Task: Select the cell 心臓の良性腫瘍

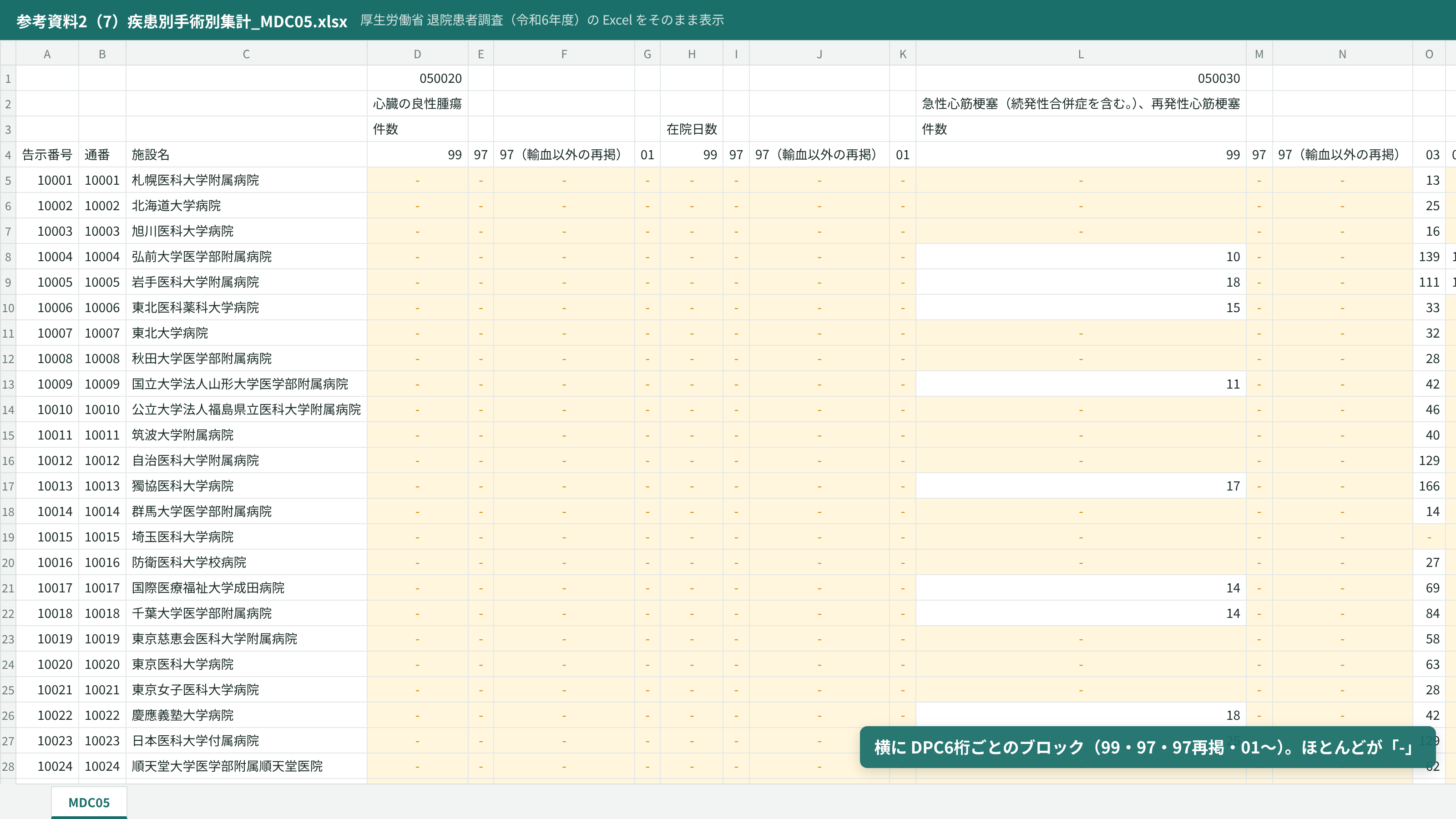Action: pos(418,103)
